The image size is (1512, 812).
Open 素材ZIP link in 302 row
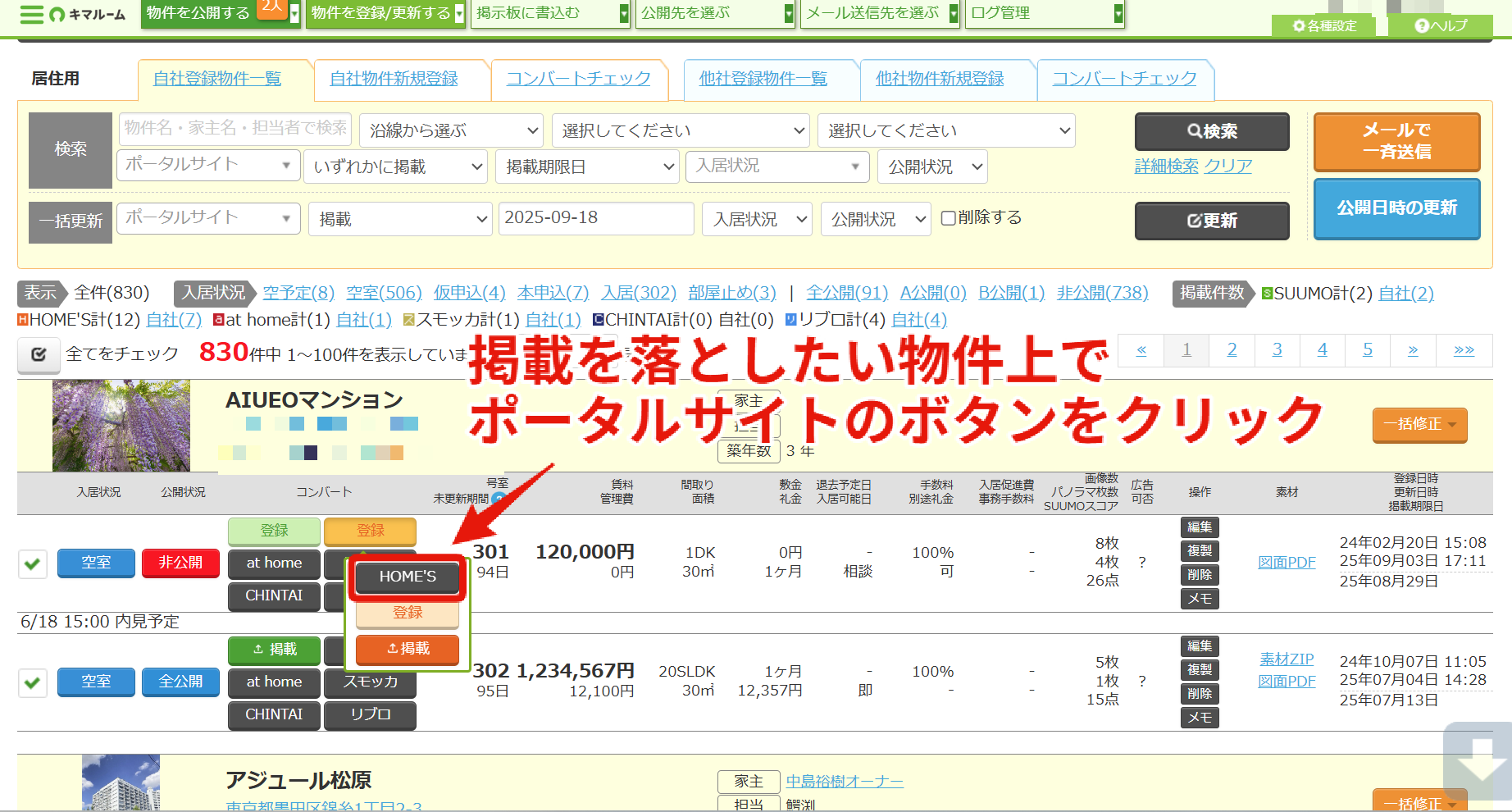pos(1287,659)
